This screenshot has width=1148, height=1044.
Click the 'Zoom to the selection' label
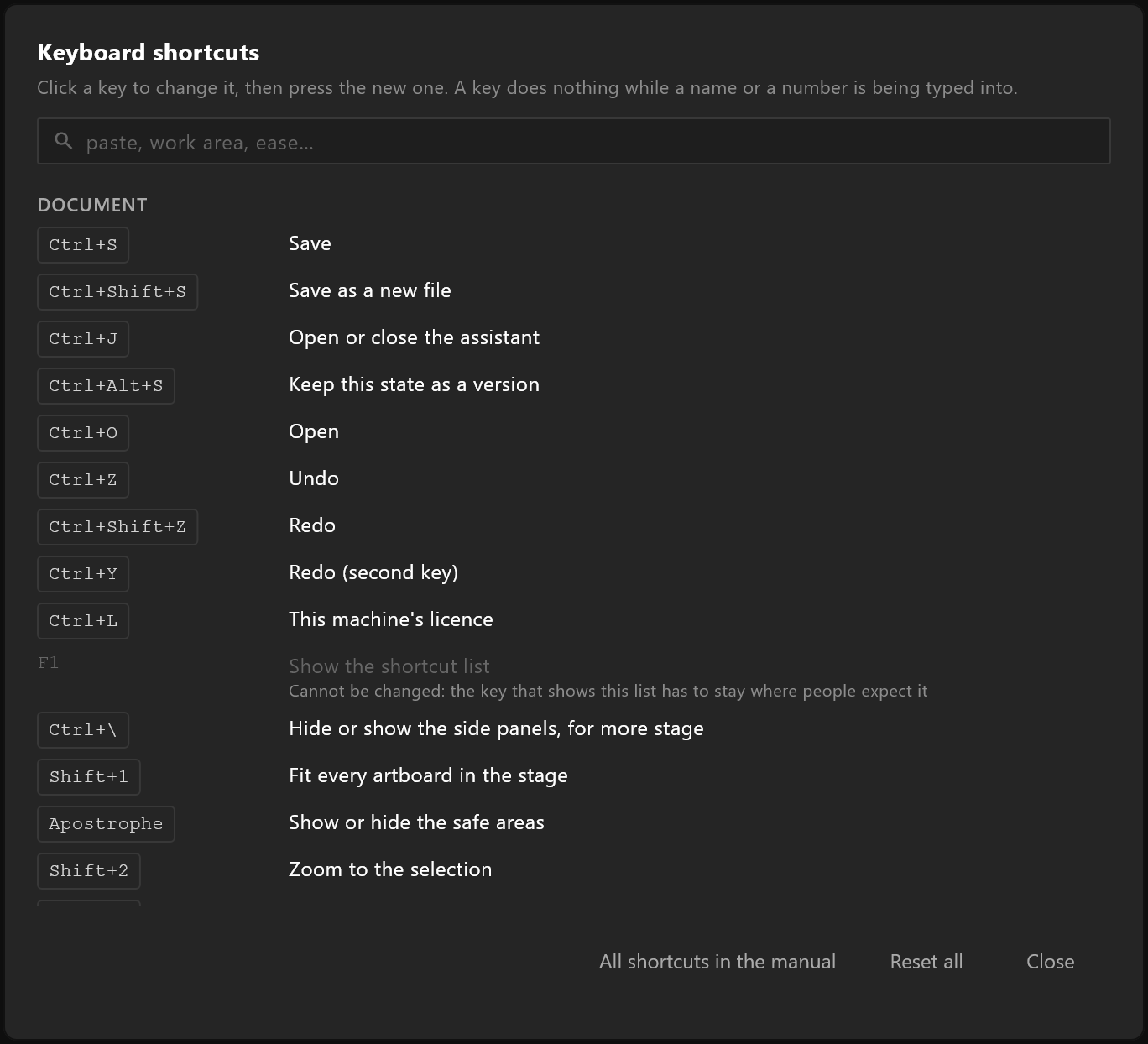(390, 869)
